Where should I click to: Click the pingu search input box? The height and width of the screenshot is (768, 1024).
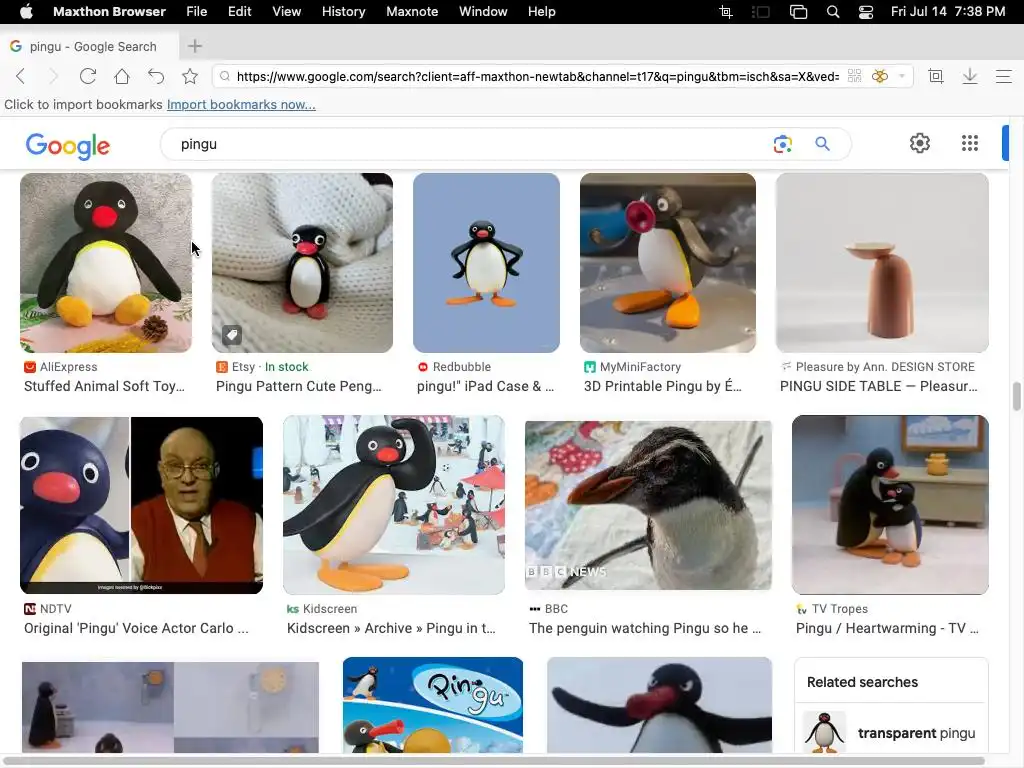click(x=470, y=144)
